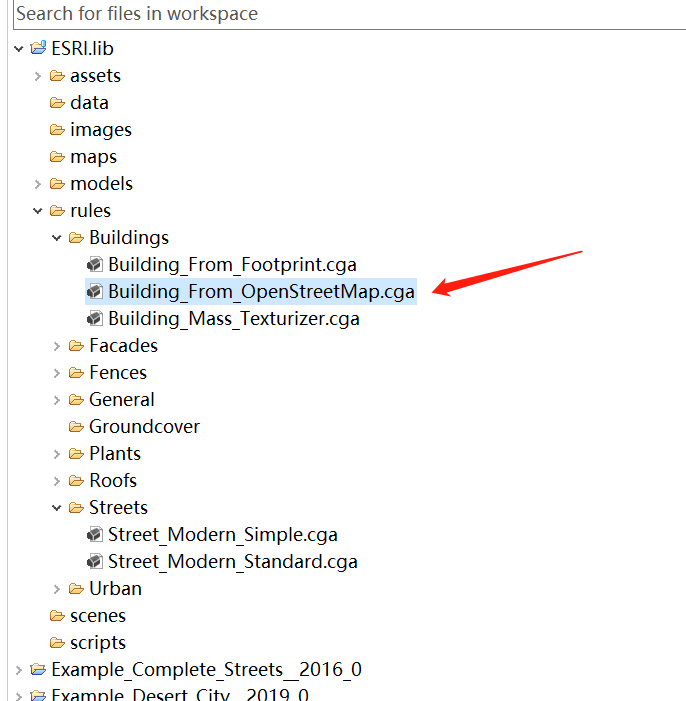Expand the Fences folder
686x701 pixels.
[56, 373]
